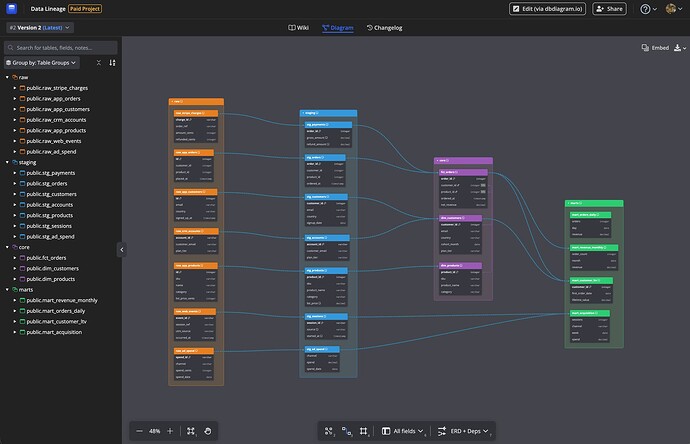
Task: Toggle the grid snap icon
Action: click(x=363, y=431)
